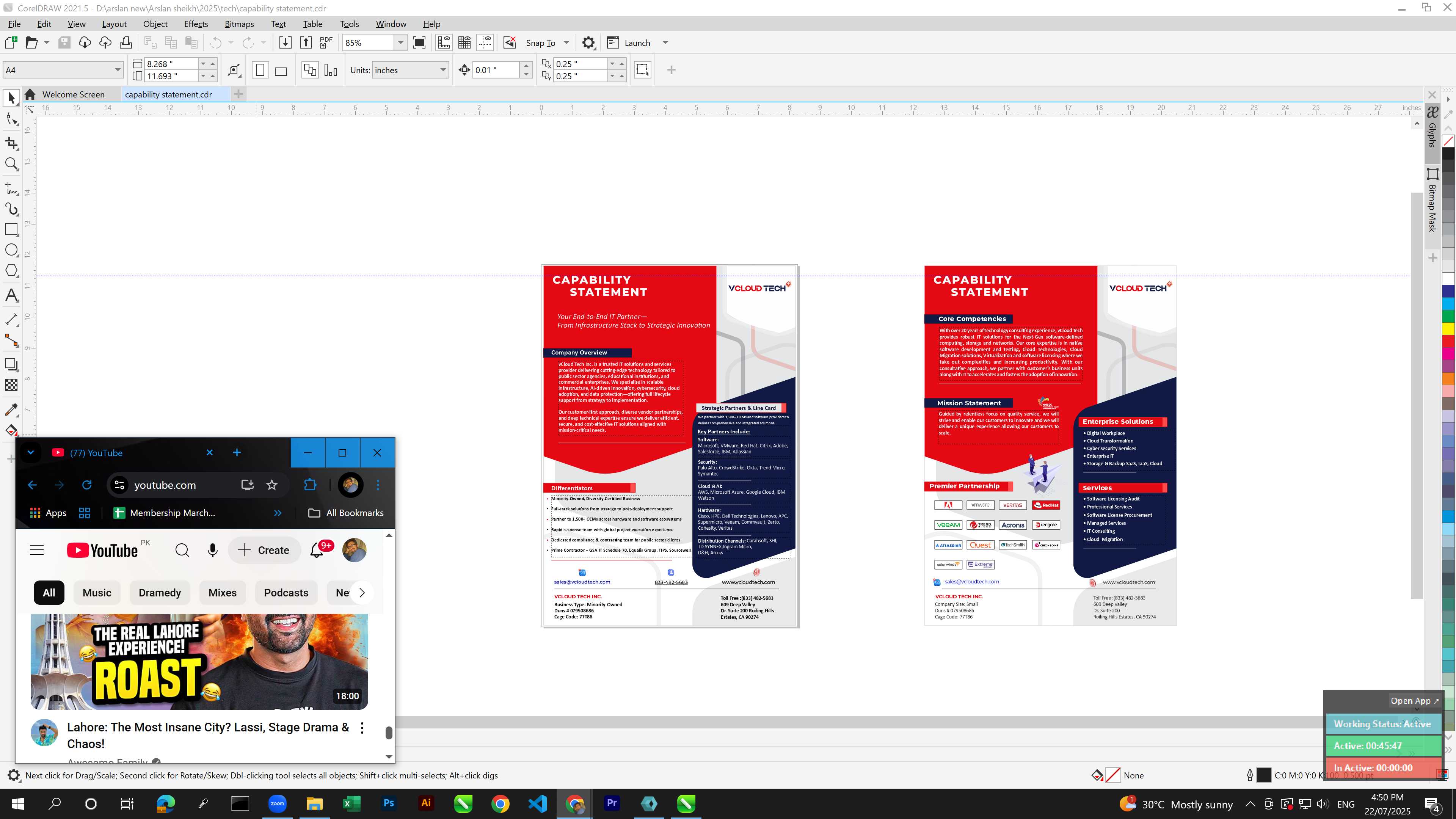This screenshot has width=1456, height=819.
Task: Select the Drop Shadow tool
Action: click(11, 364)
